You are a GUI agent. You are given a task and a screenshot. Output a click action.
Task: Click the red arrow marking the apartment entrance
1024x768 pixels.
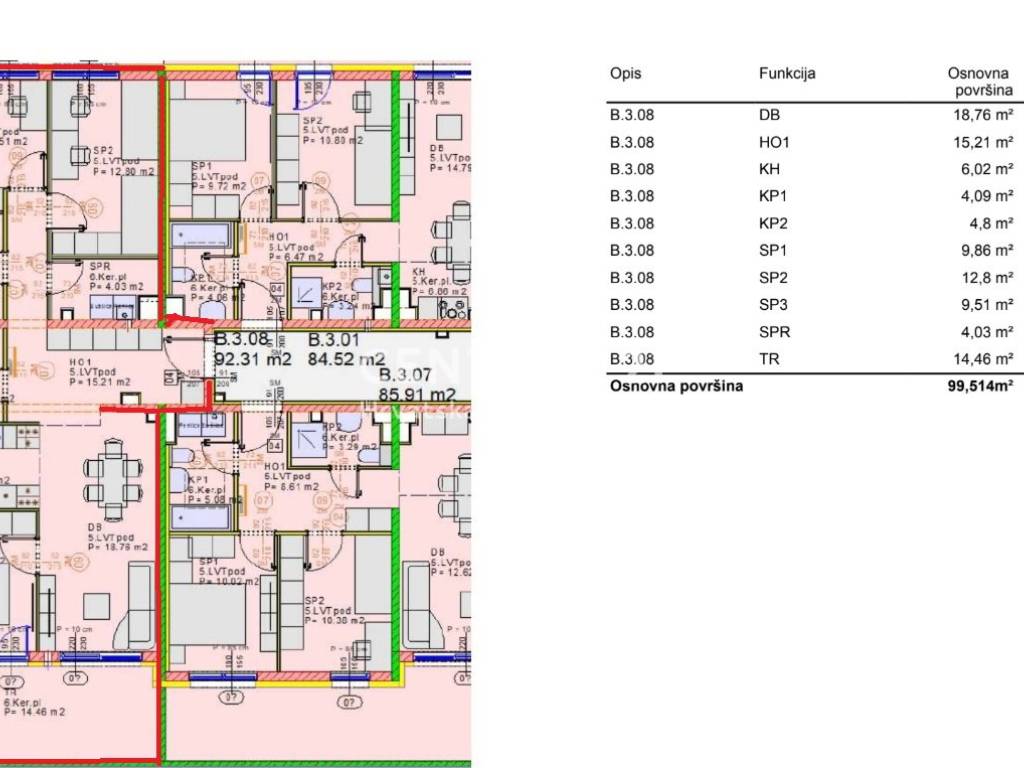(180, 319)
